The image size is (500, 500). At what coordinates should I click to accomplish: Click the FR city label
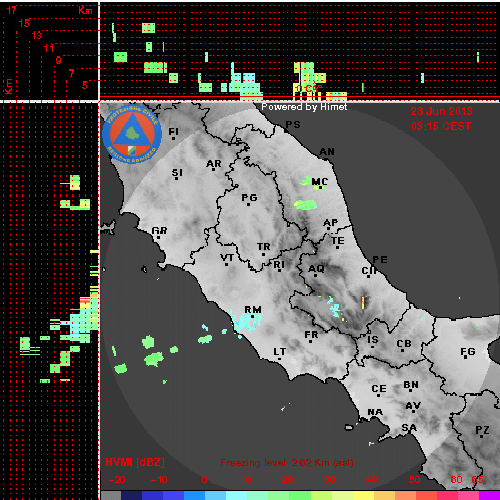click(311, 334)
